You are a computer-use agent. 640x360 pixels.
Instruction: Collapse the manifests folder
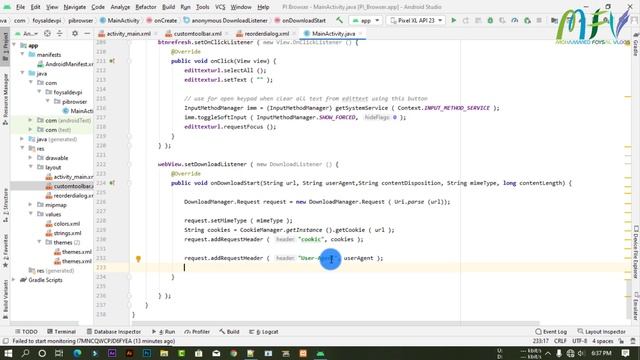23,55
